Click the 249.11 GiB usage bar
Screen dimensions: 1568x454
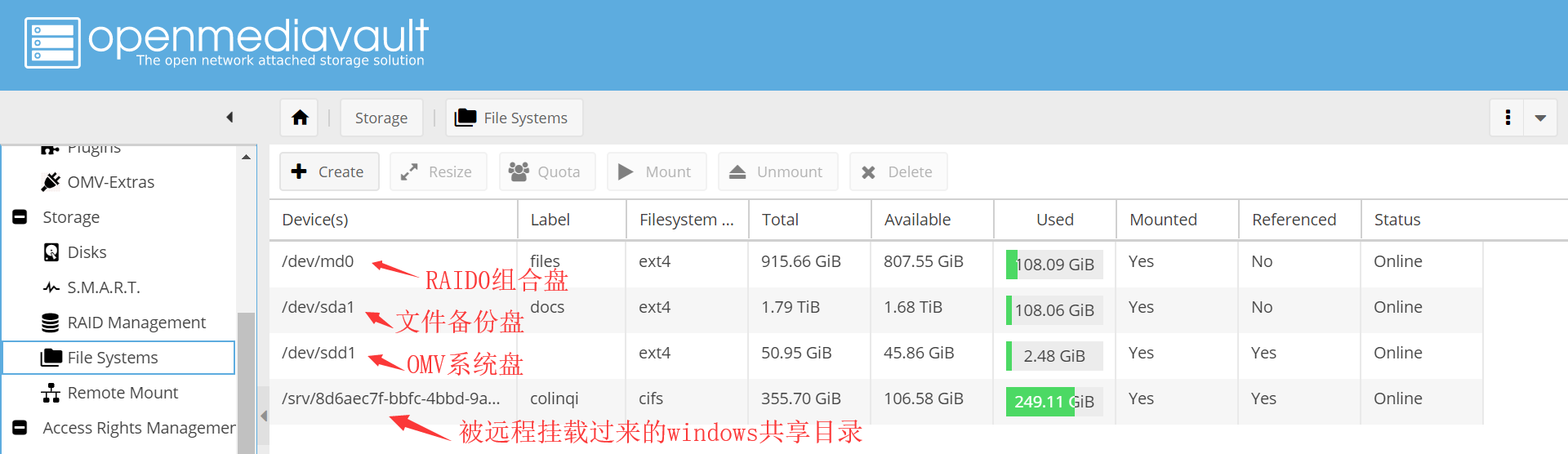coord(1054,402)
